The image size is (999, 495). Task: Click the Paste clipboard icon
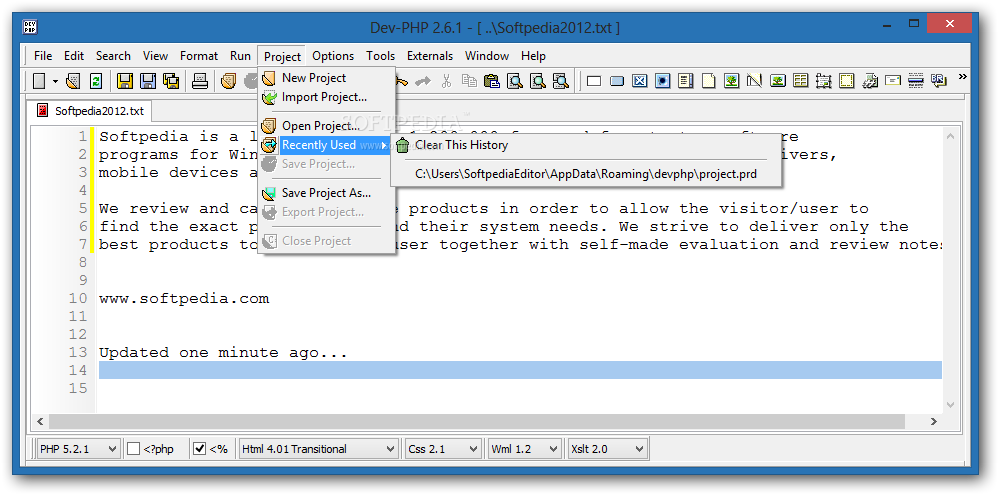point(491,81)
